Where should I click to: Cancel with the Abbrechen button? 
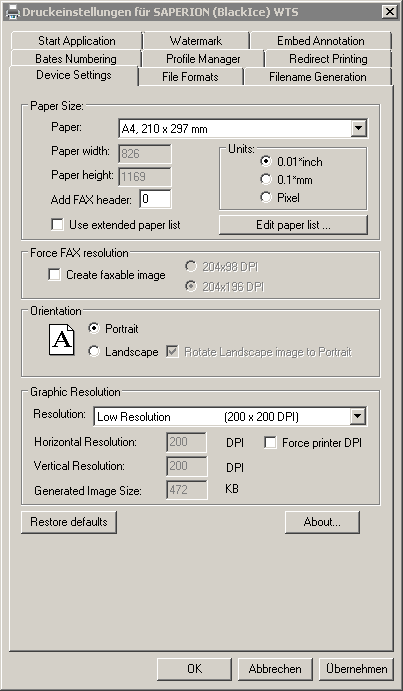[x=275, y=669]
